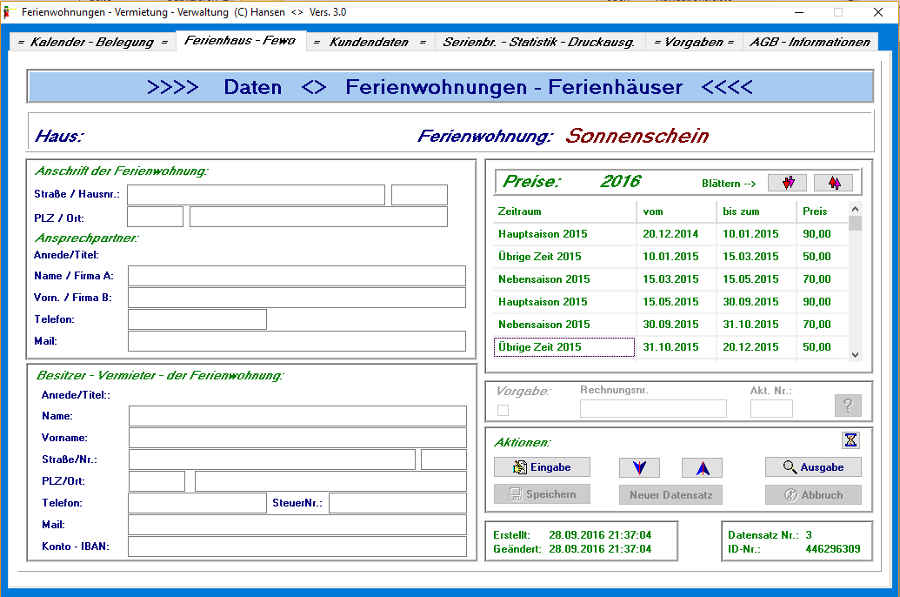Click the SteuerNr. input field
900x597 pixels.
tap(397, 503)
